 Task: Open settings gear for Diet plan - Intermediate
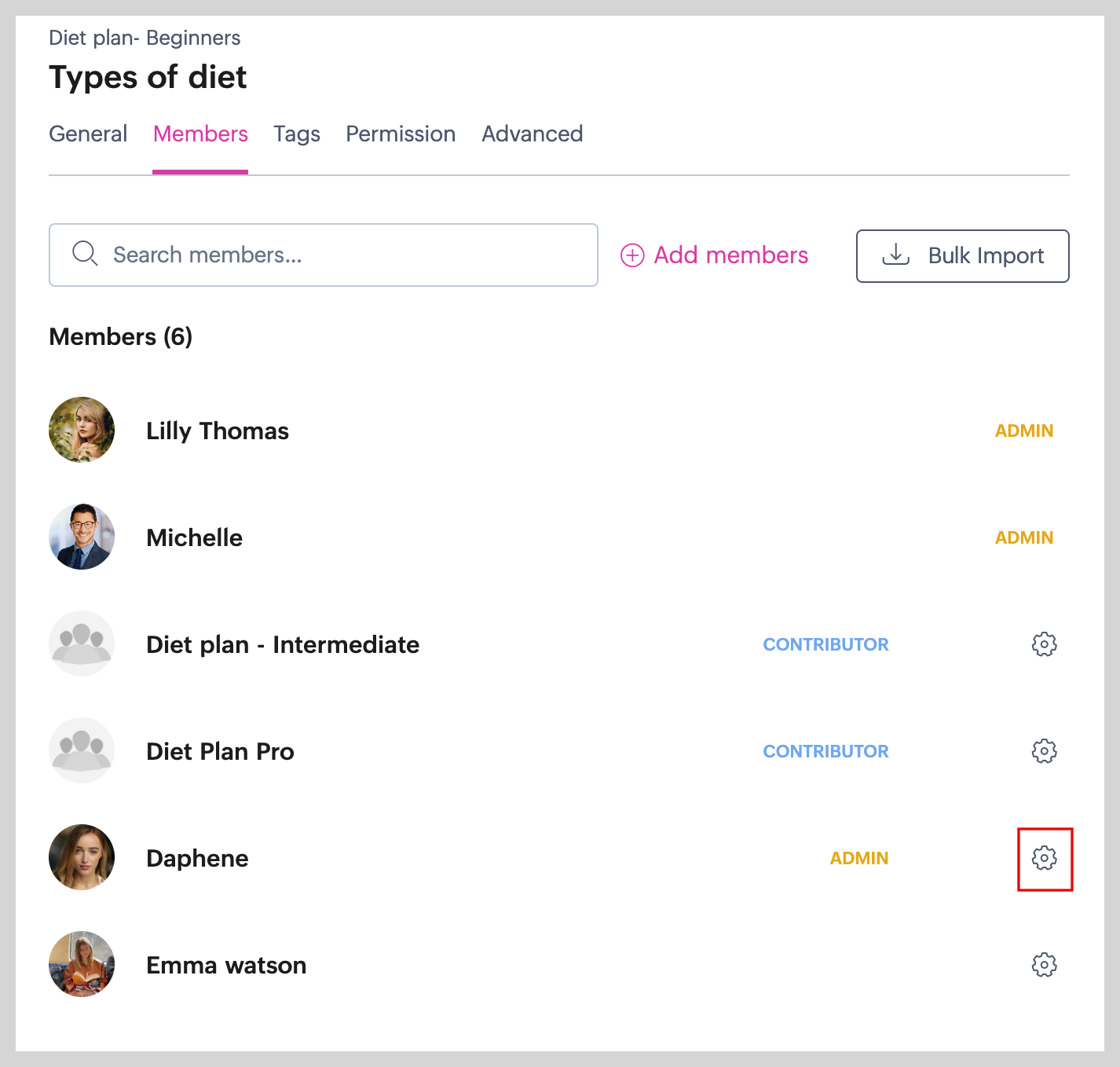point(1044,644)
